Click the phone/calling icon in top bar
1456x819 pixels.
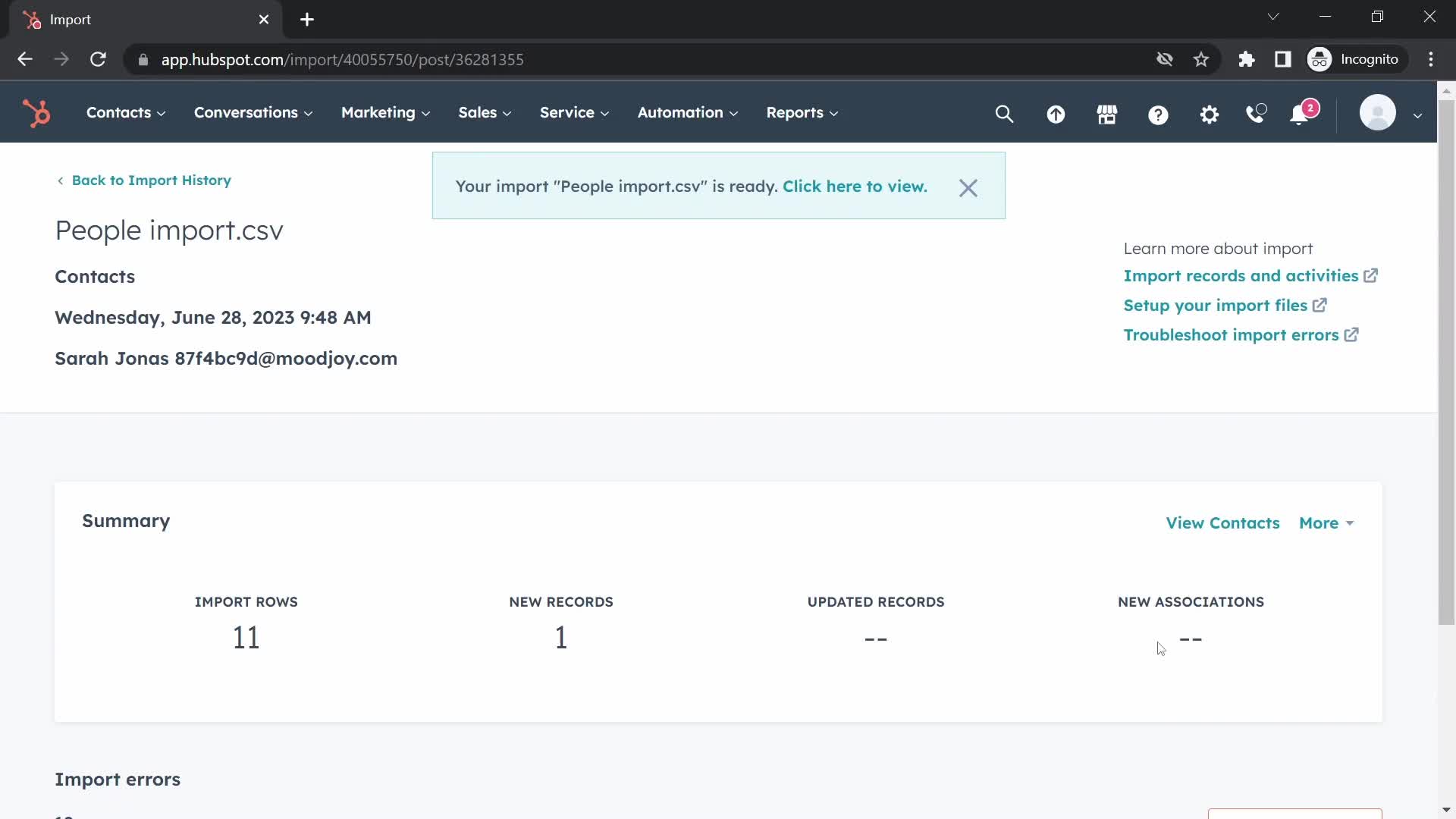pos(1257,113)
